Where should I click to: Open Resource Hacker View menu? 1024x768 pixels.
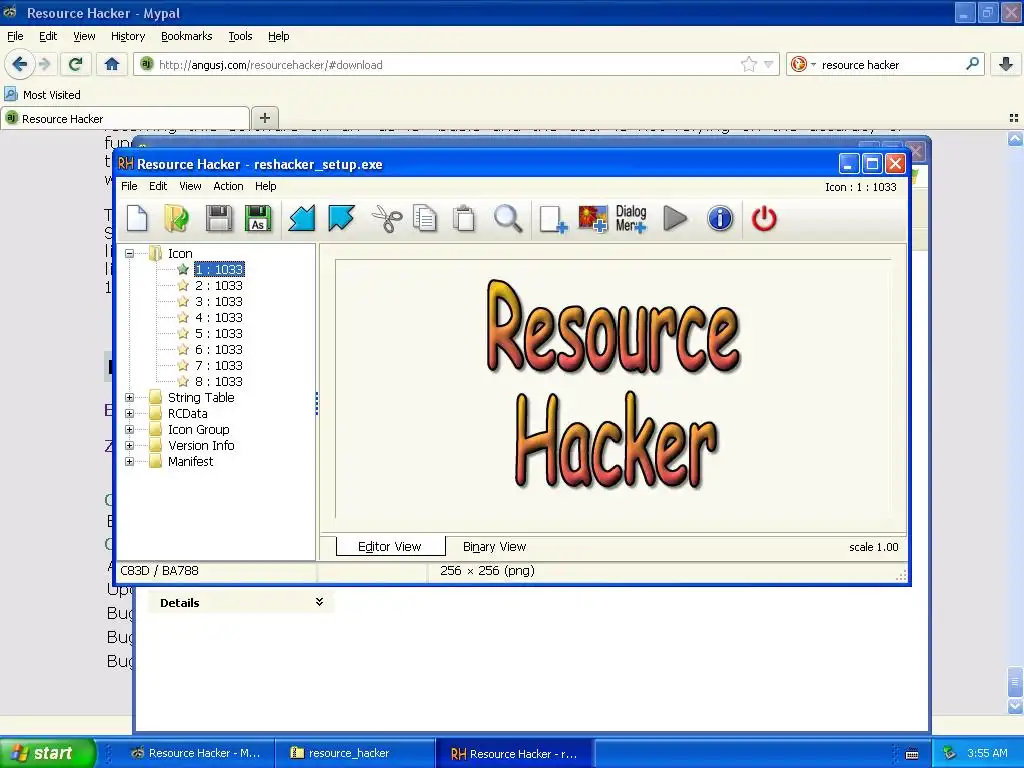[190, 186]
